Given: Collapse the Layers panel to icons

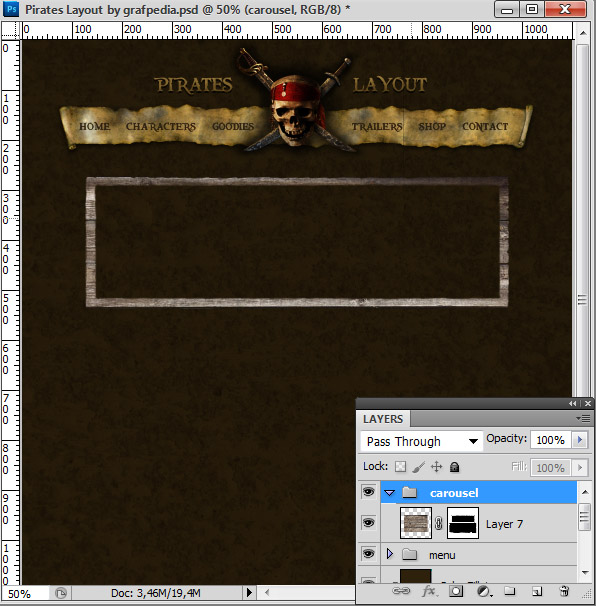Looking at the screenshot, I should pos(572,403).
